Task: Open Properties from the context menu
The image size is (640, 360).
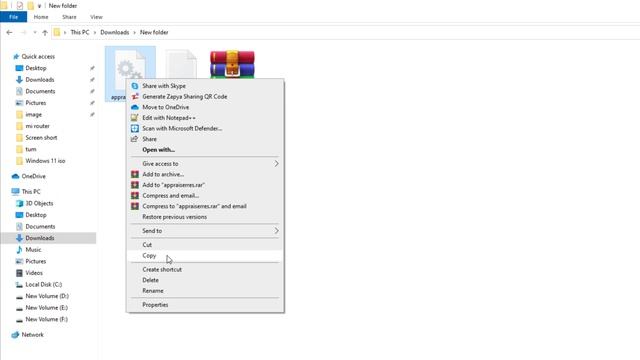Action: [x=205, y=305]
